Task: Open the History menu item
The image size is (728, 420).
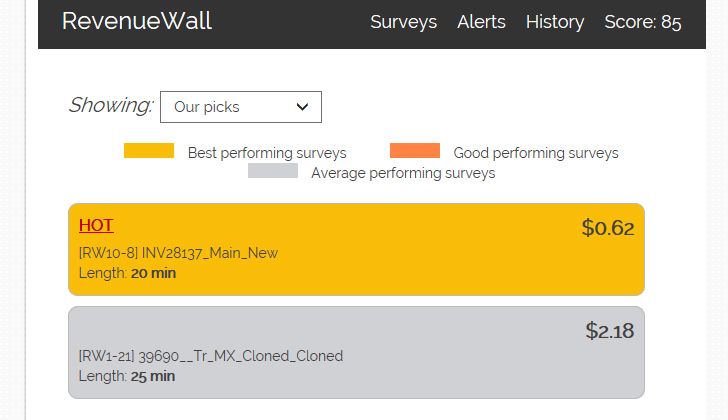Action: point(554,22)
